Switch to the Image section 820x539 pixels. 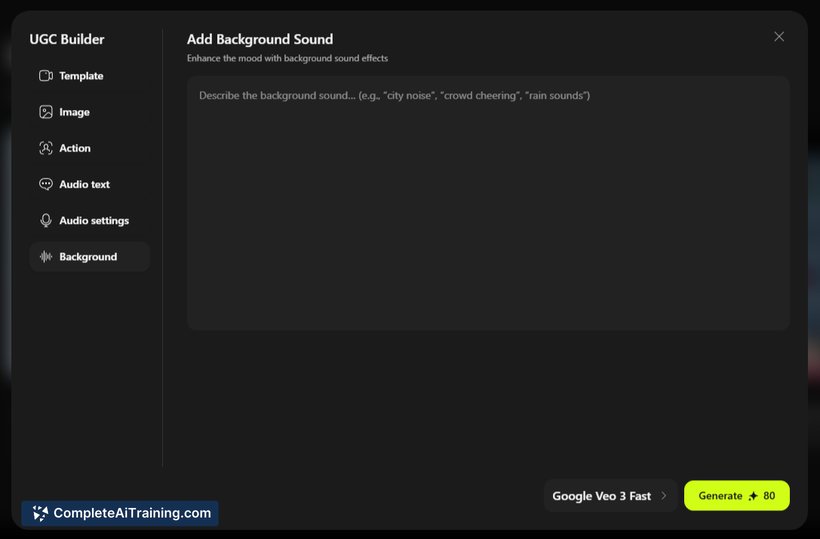pos(90,112)
